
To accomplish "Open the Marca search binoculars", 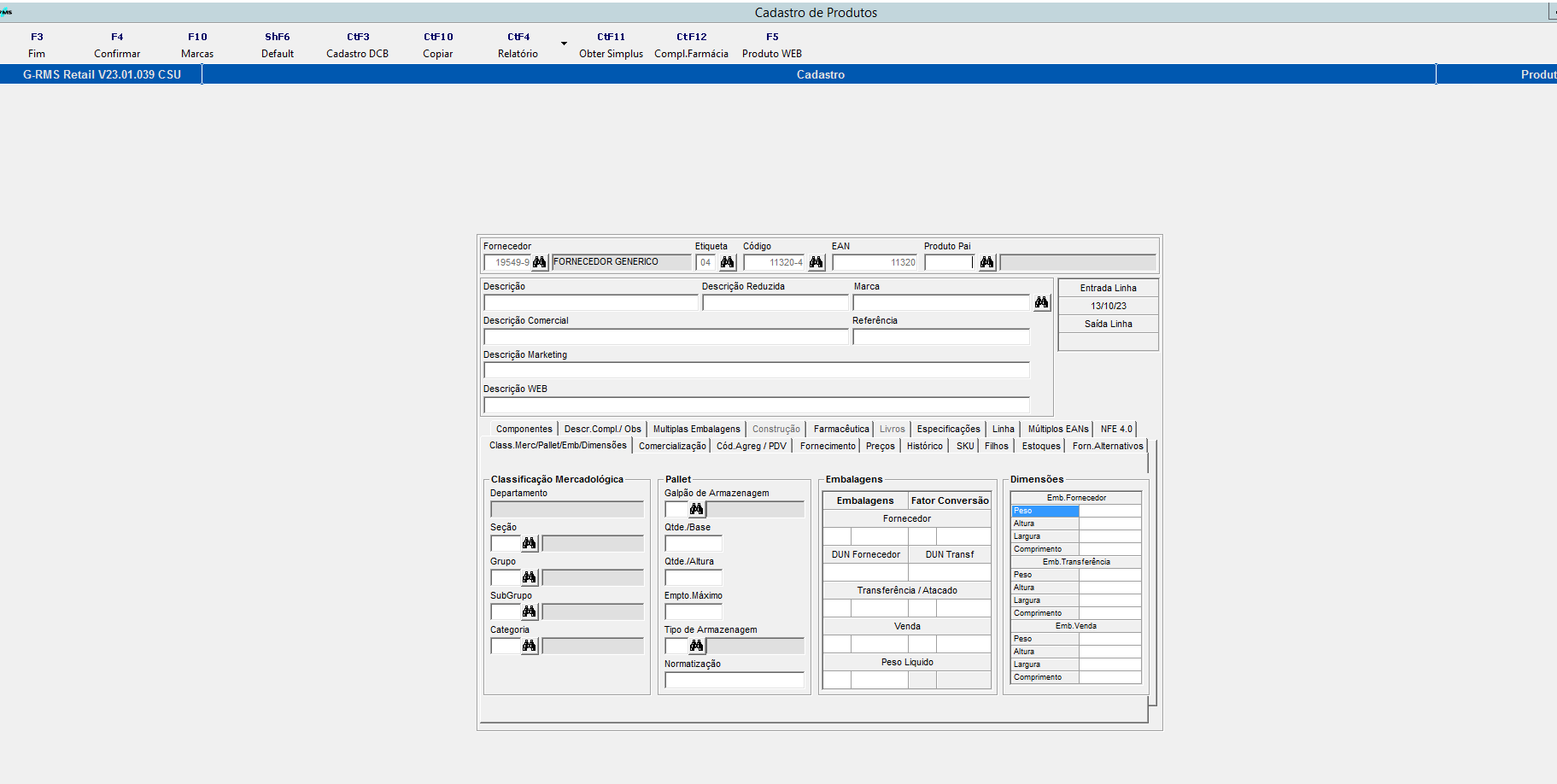I will (1042, 301).
